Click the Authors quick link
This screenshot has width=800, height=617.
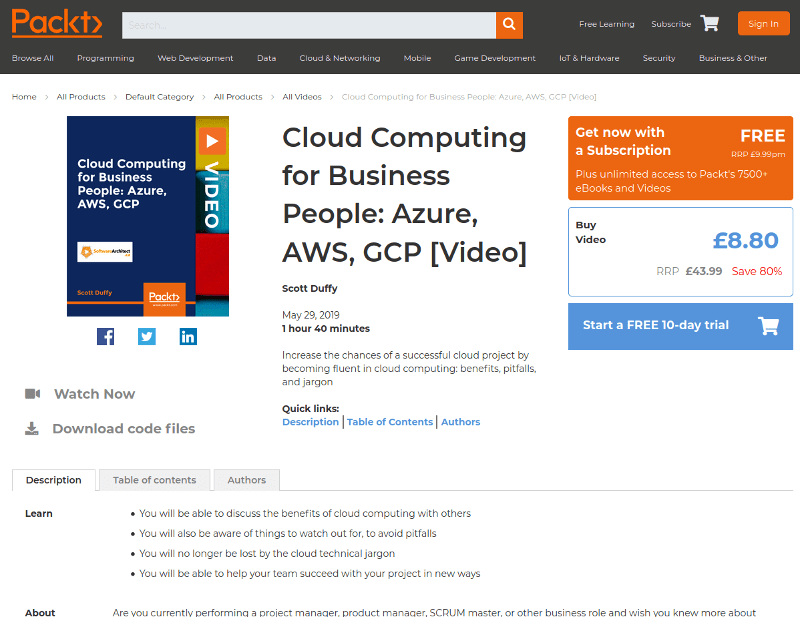[461, 422]
